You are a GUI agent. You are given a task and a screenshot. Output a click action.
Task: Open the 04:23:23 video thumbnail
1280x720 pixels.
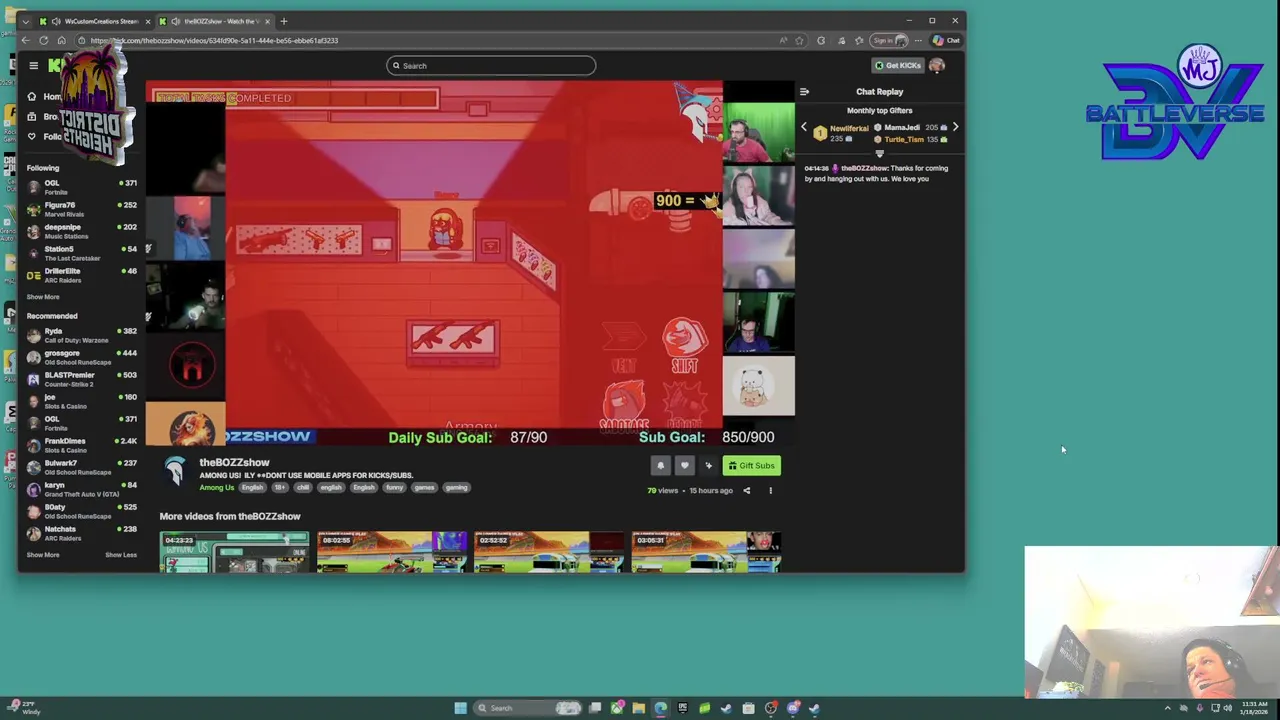pos(234,552)
